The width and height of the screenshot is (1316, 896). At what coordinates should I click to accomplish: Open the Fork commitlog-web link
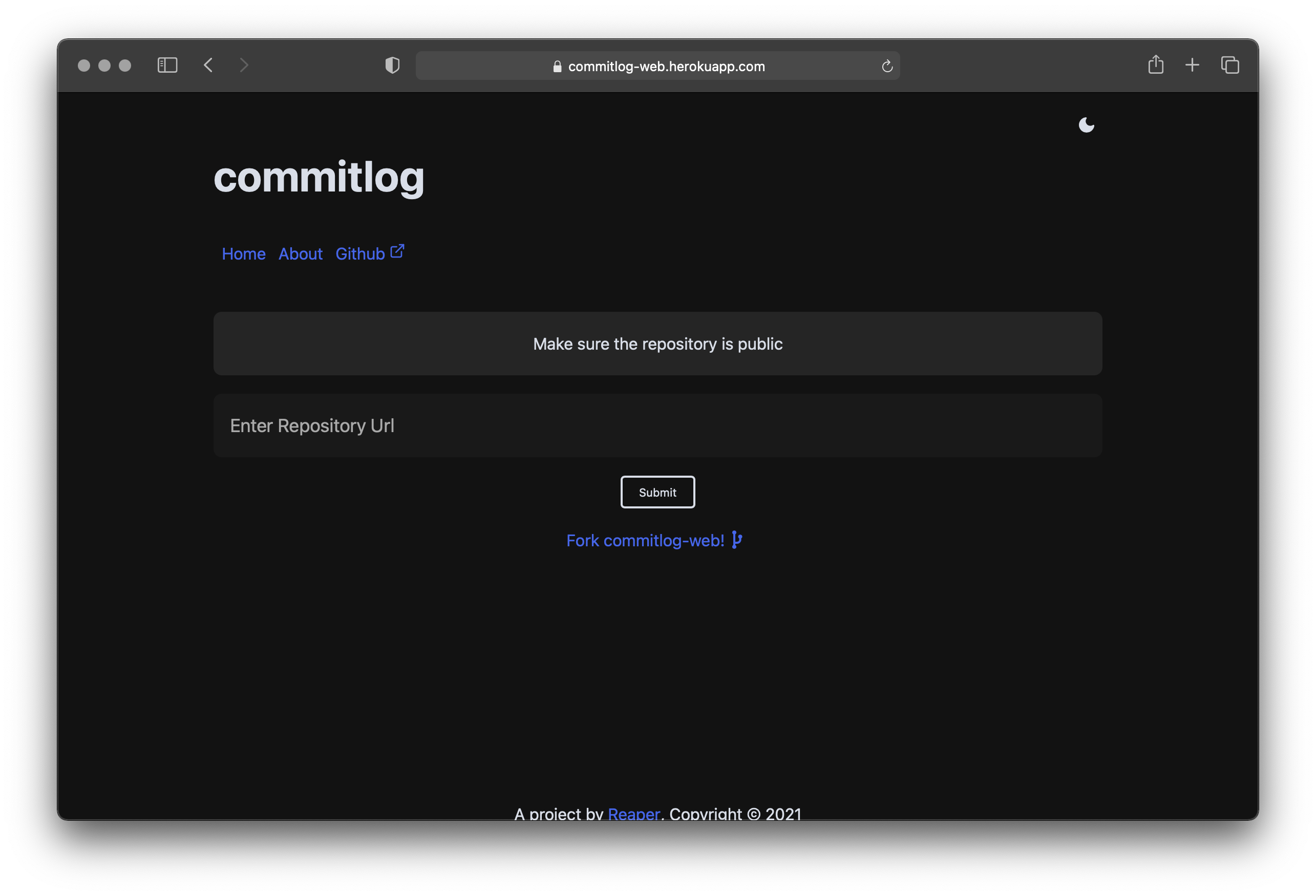pos(645,540)
